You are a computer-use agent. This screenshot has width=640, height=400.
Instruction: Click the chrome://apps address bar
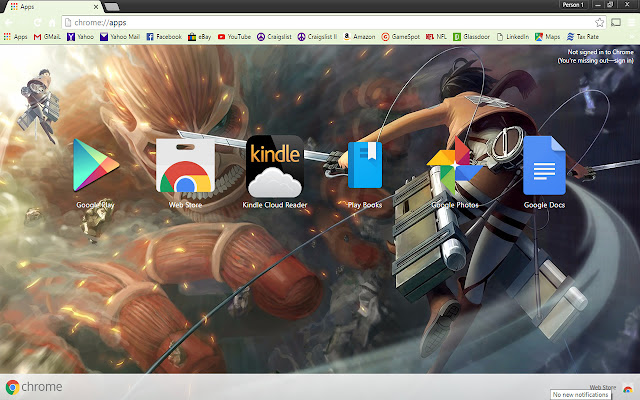[x=333, y=22]
